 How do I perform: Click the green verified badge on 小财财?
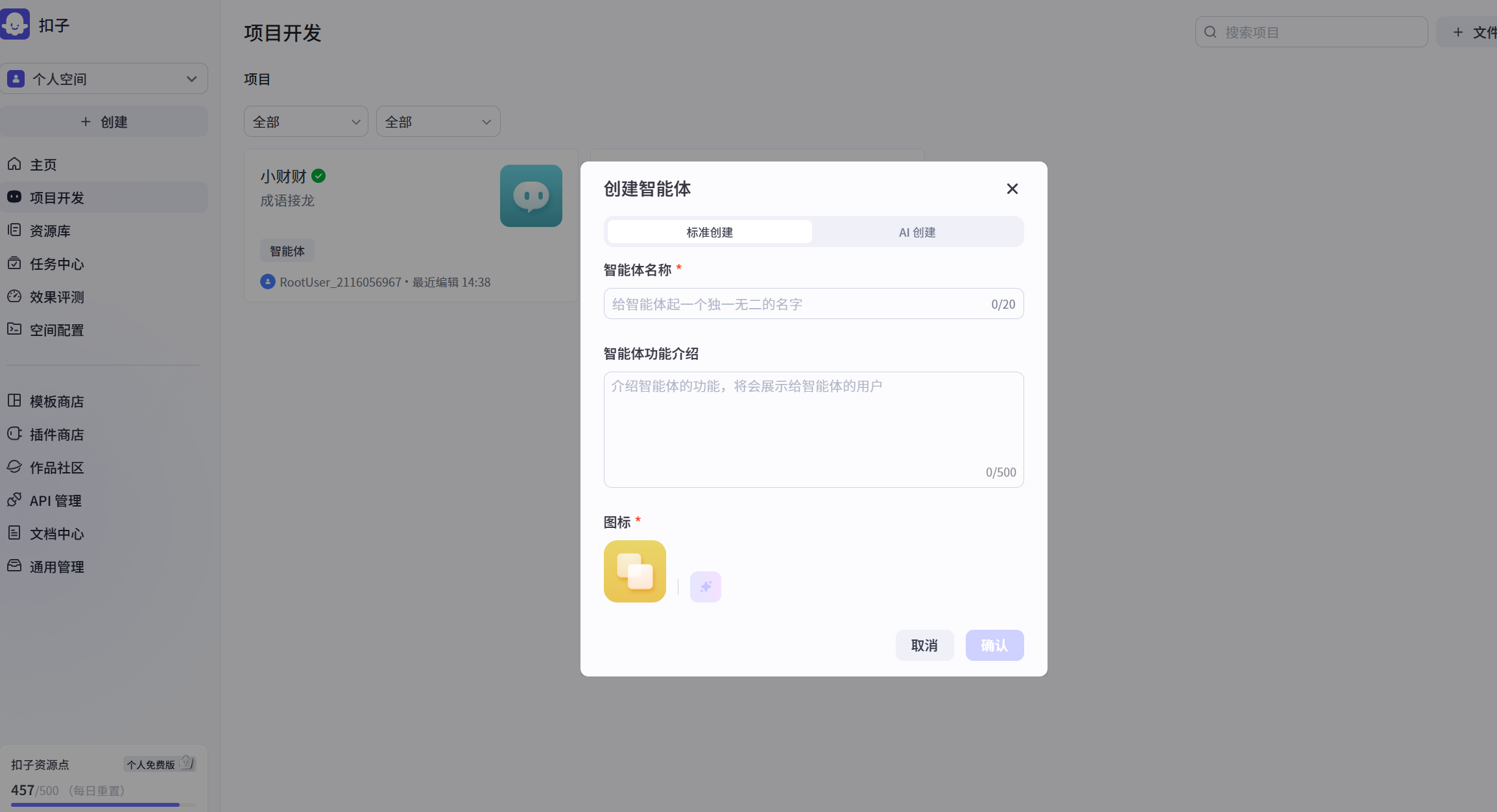[x=318, y=176]
